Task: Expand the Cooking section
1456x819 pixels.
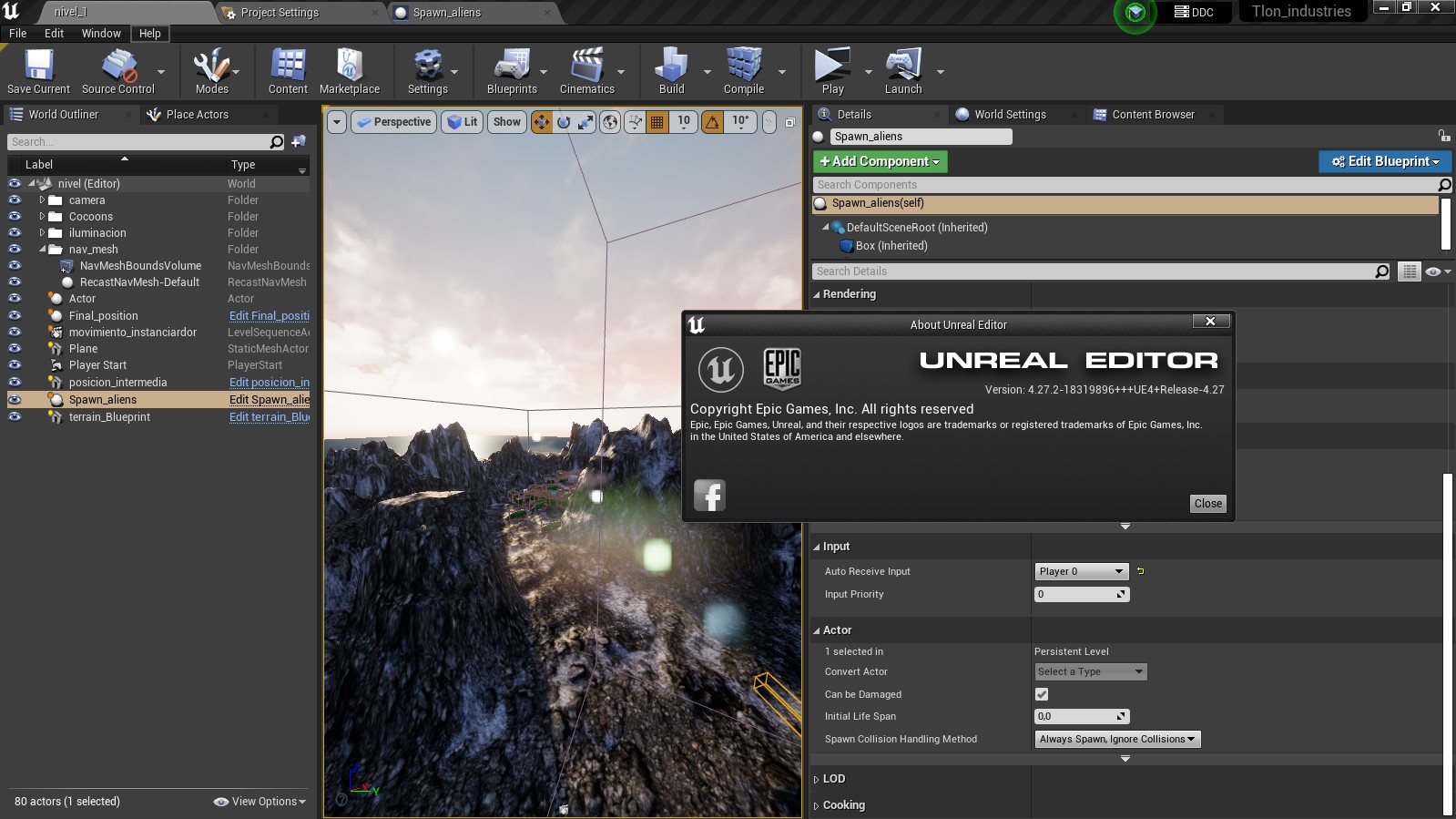Action: tap(817, 806)
